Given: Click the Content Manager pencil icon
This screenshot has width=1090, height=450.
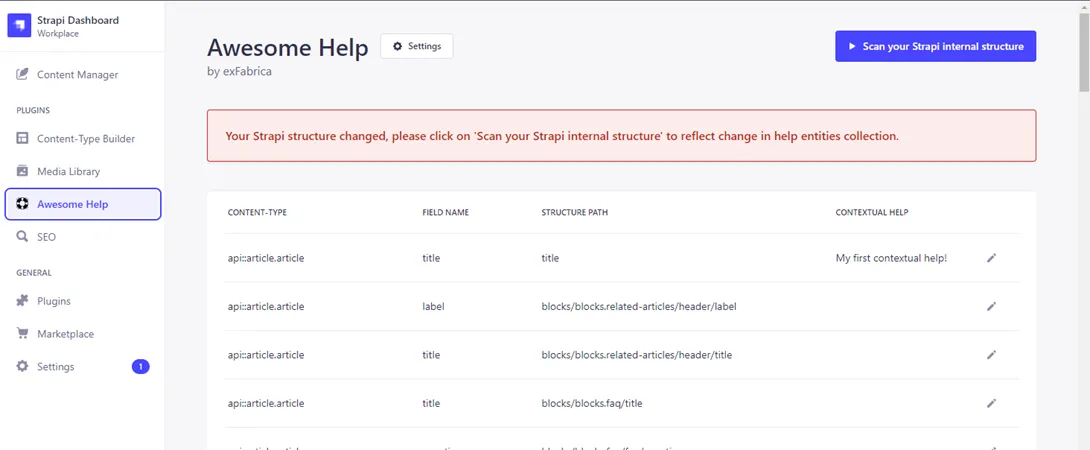Looking at the screenshot, I should 22,74.
